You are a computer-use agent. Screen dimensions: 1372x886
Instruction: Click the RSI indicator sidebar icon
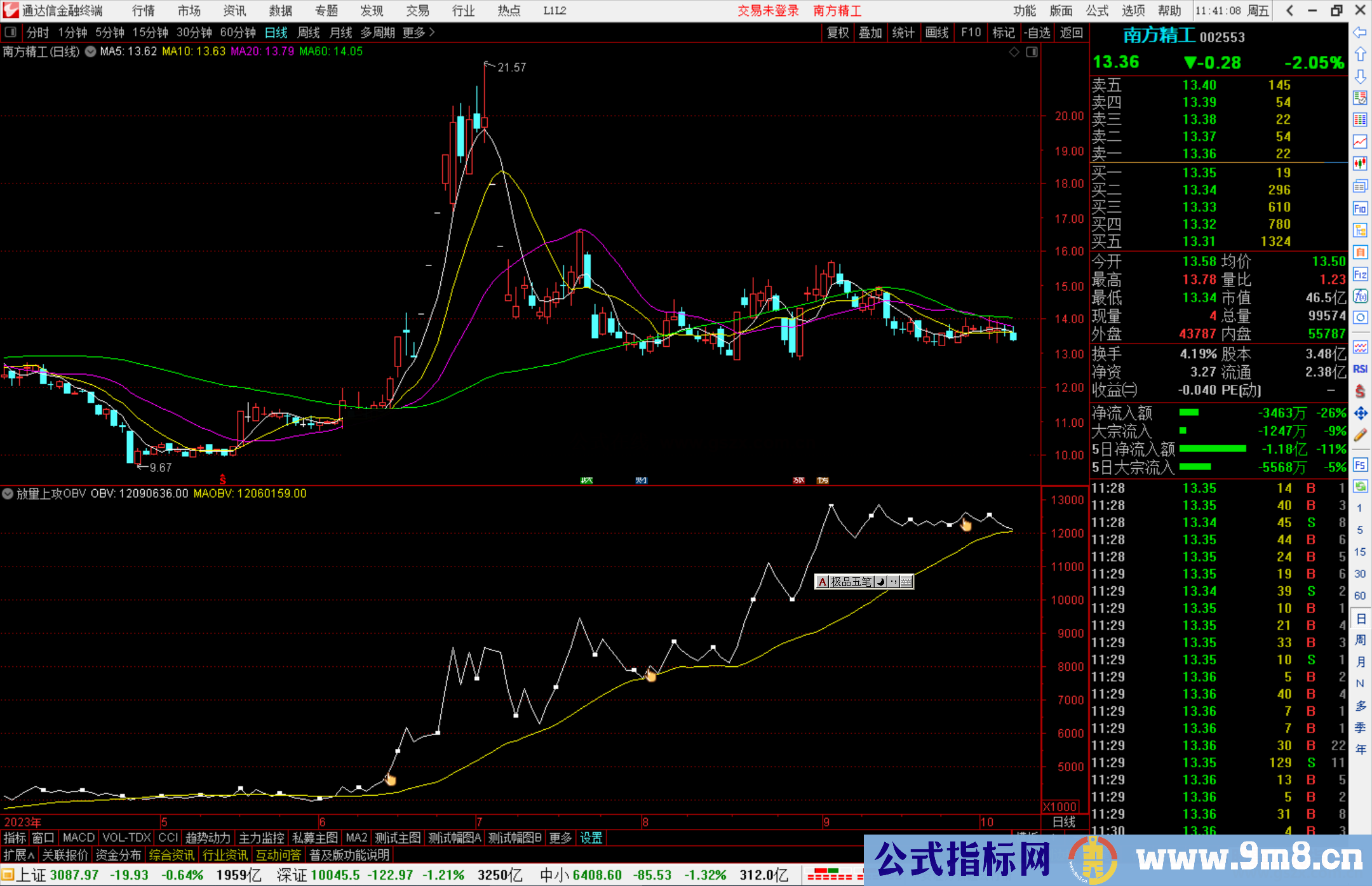[x=1360, y=369]
